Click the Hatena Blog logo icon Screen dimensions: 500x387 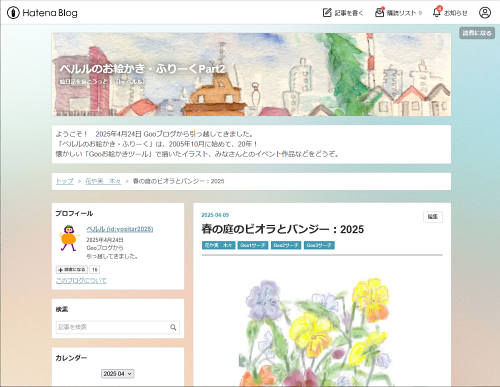coord(13,13)
